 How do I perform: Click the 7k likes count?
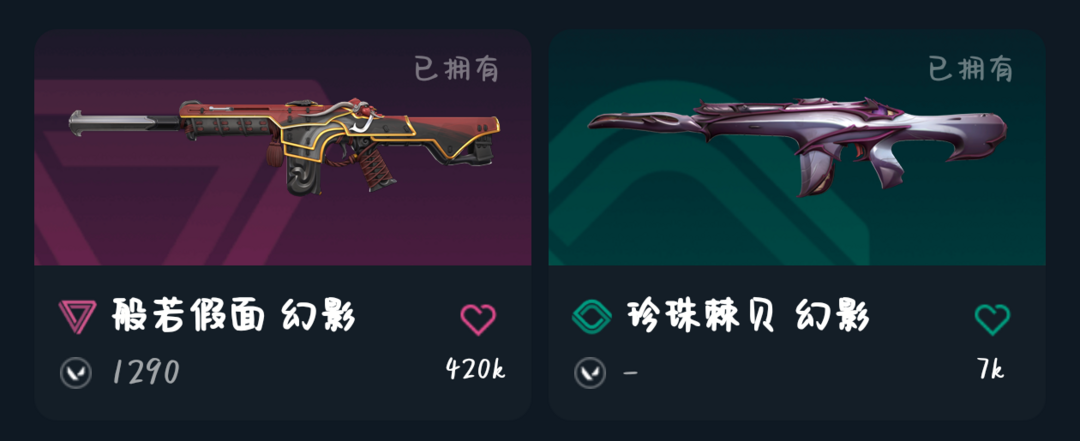coord(990,369)
